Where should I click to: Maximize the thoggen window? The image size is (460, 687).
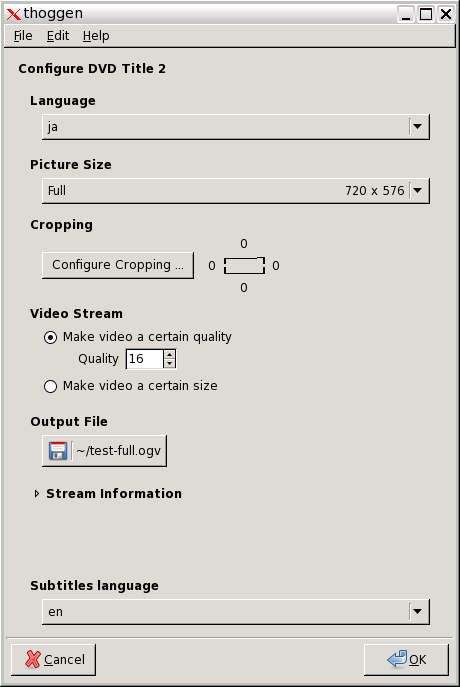426,14
